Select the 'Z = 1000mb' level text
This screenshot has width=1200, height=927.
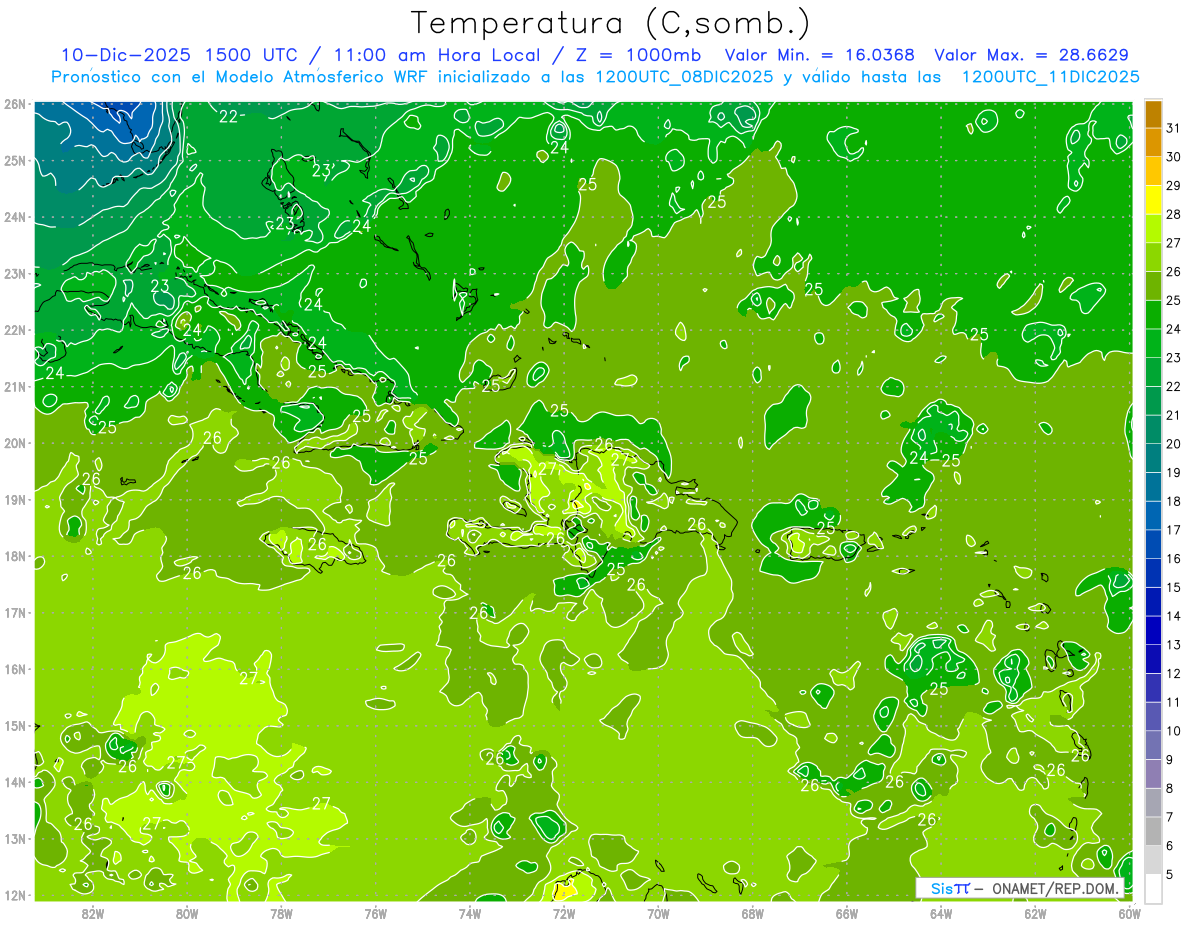tap(637, 54)
